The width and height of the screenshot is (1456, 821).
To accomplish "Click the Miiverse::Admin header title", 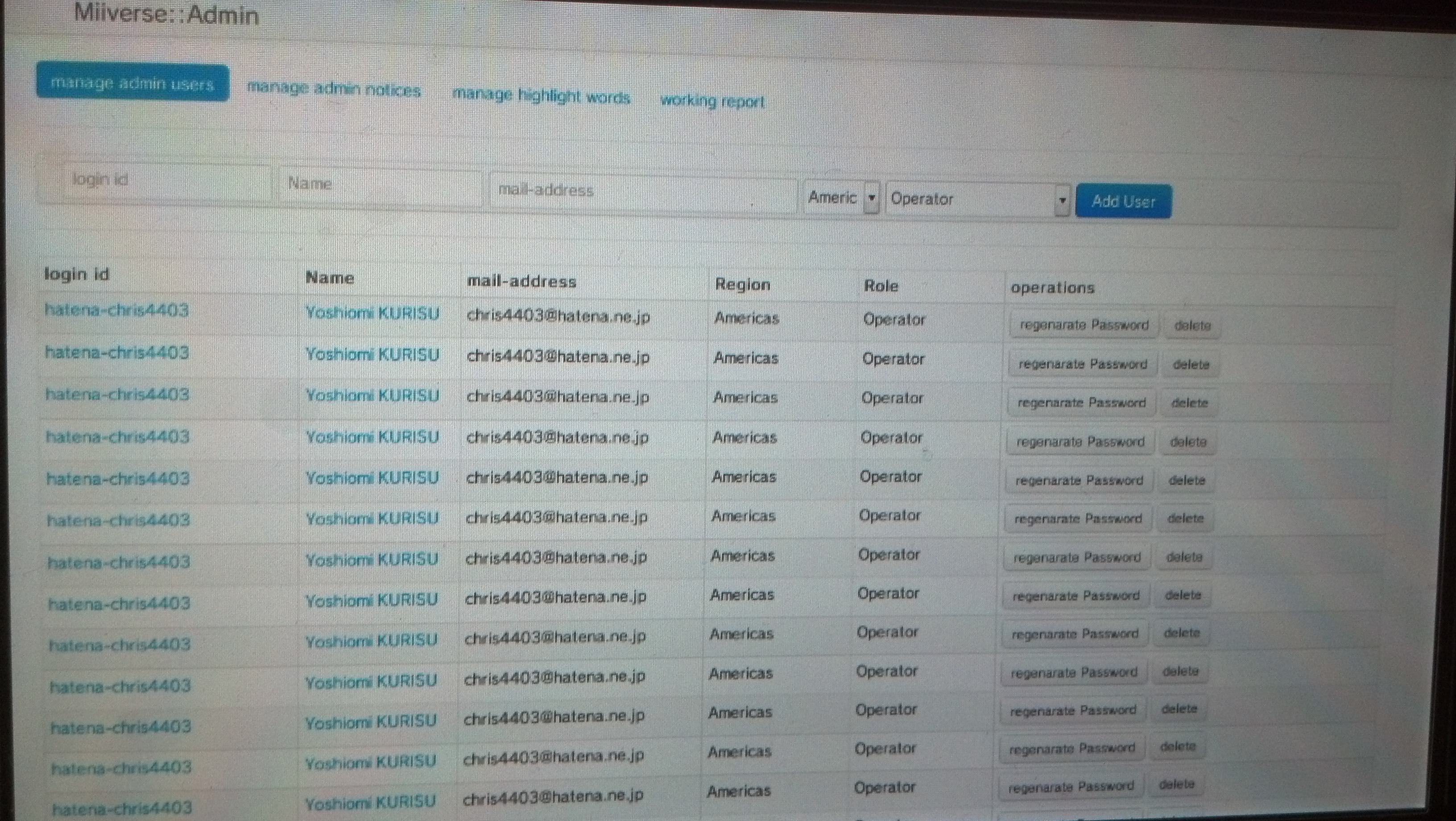I will pyautogui.click(x=166, y=14).
